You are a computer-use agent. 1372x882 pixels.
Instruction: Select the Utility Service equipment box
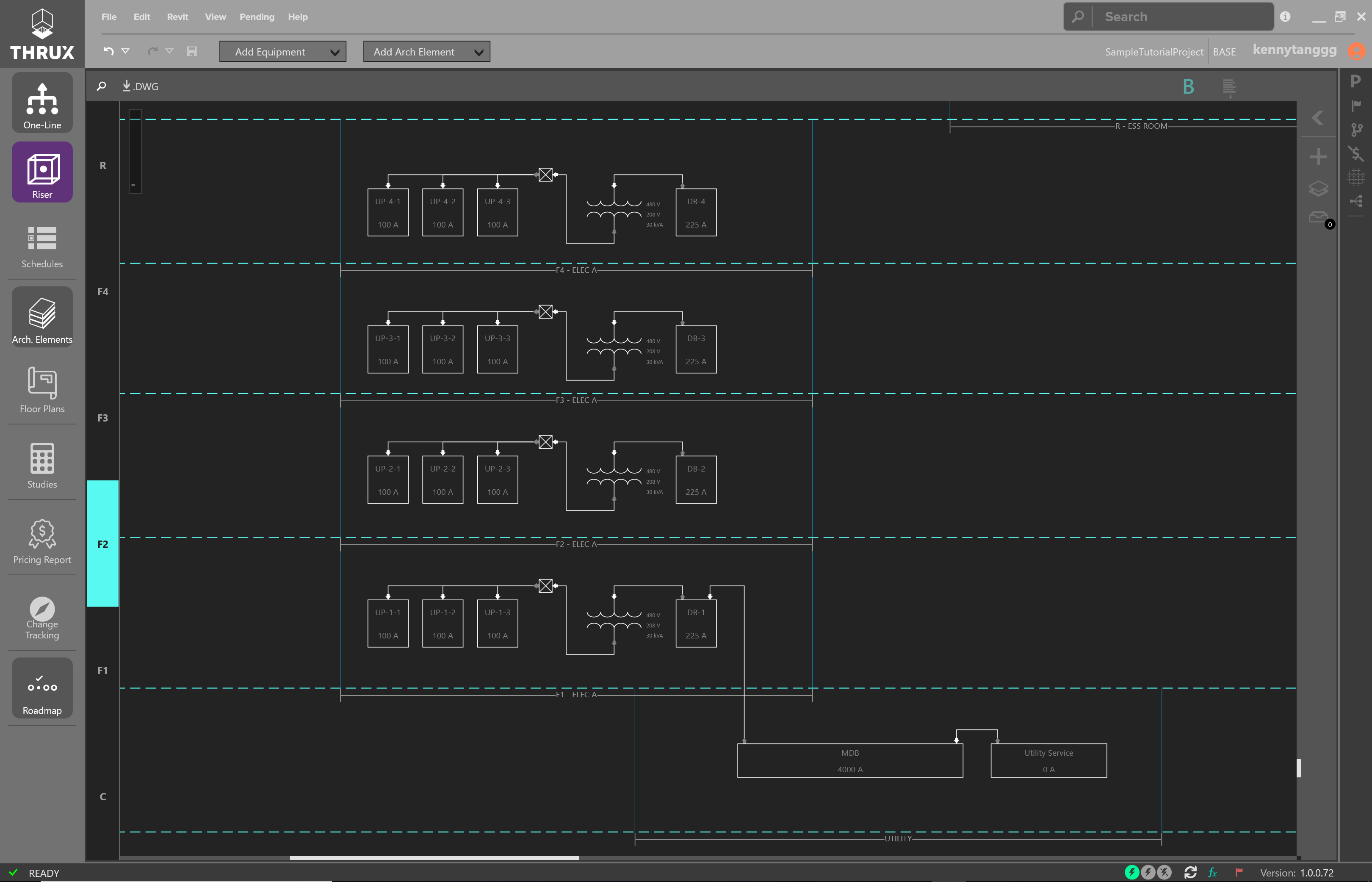[1048, 760]
